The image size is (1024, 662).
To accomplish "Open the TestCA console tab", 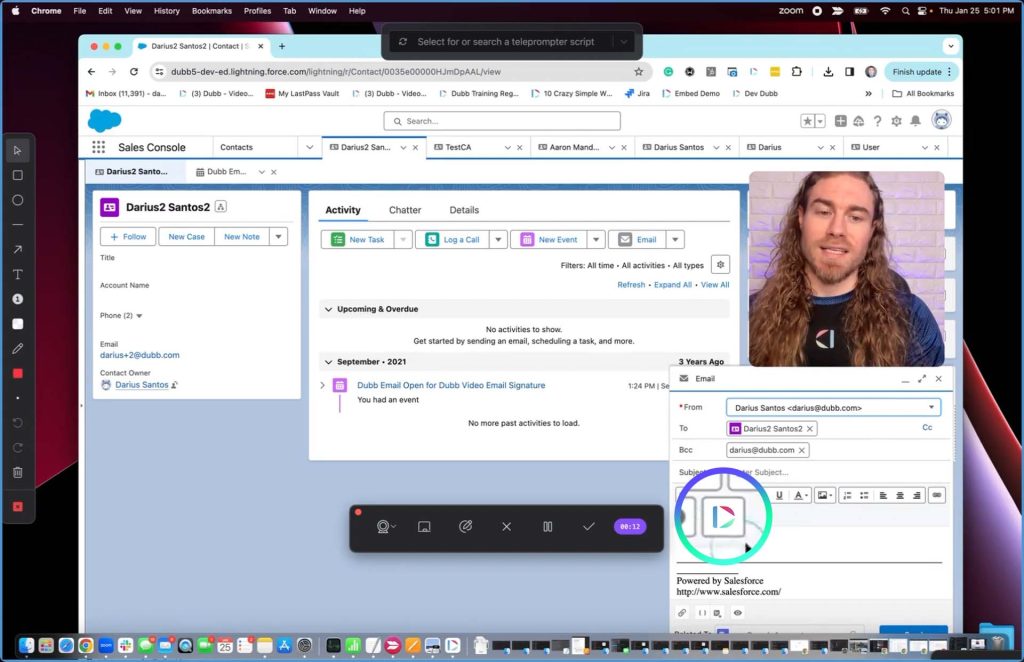I will pos(458,148).
